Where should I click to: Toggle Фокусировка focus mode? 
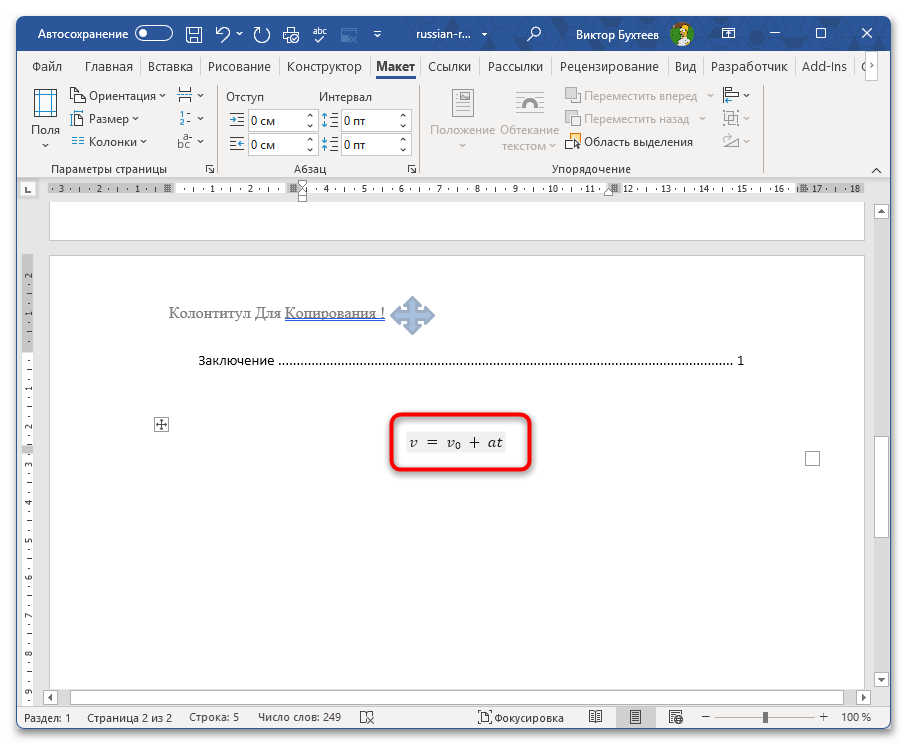click(x=520, y=717)
